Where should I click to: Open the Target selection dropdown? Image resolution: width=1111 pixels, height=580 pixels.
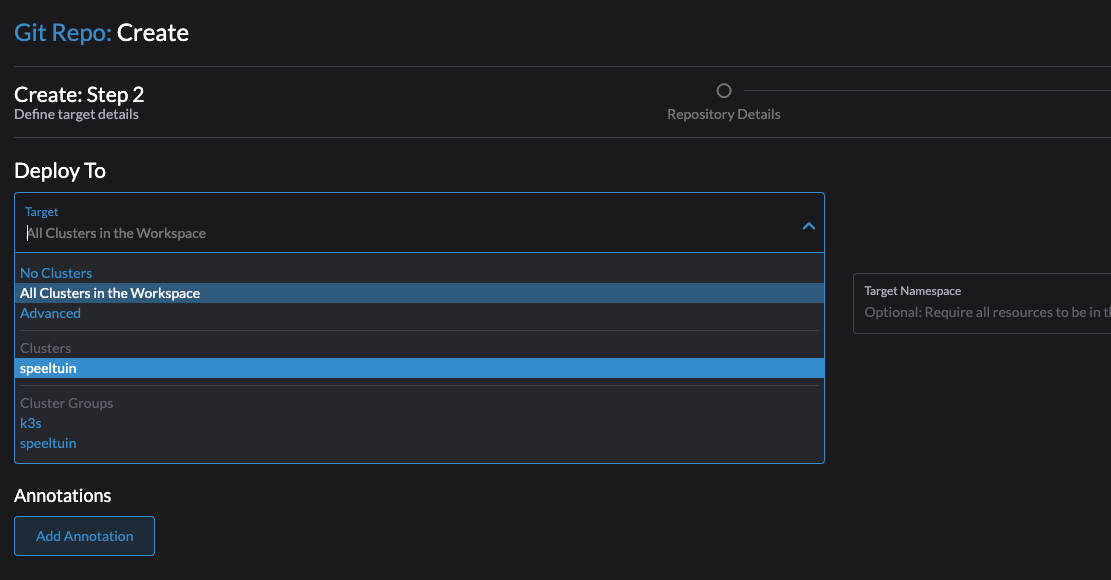click(420, 226)
